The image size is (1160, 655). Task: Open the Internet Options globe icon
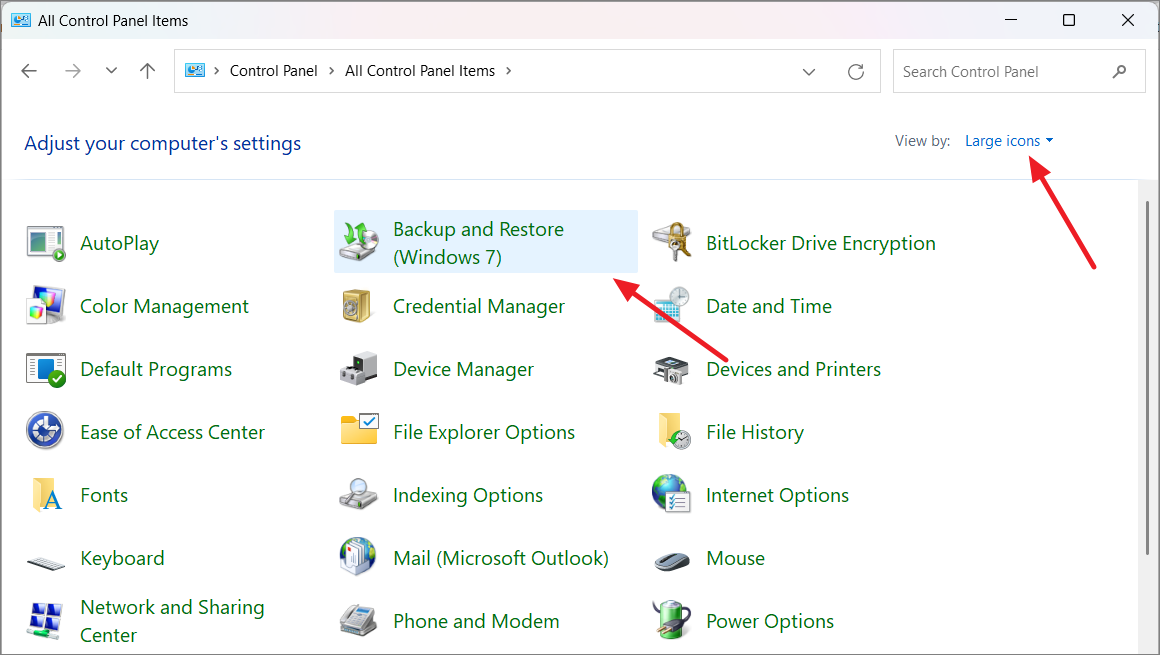coord(672,494)
